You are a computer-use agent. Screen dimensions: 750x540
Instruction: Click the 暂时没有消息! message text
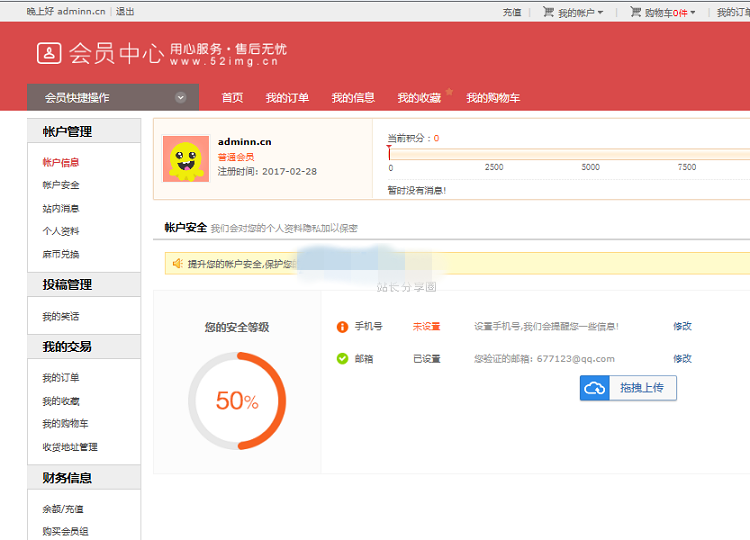(x=417, y=190)
